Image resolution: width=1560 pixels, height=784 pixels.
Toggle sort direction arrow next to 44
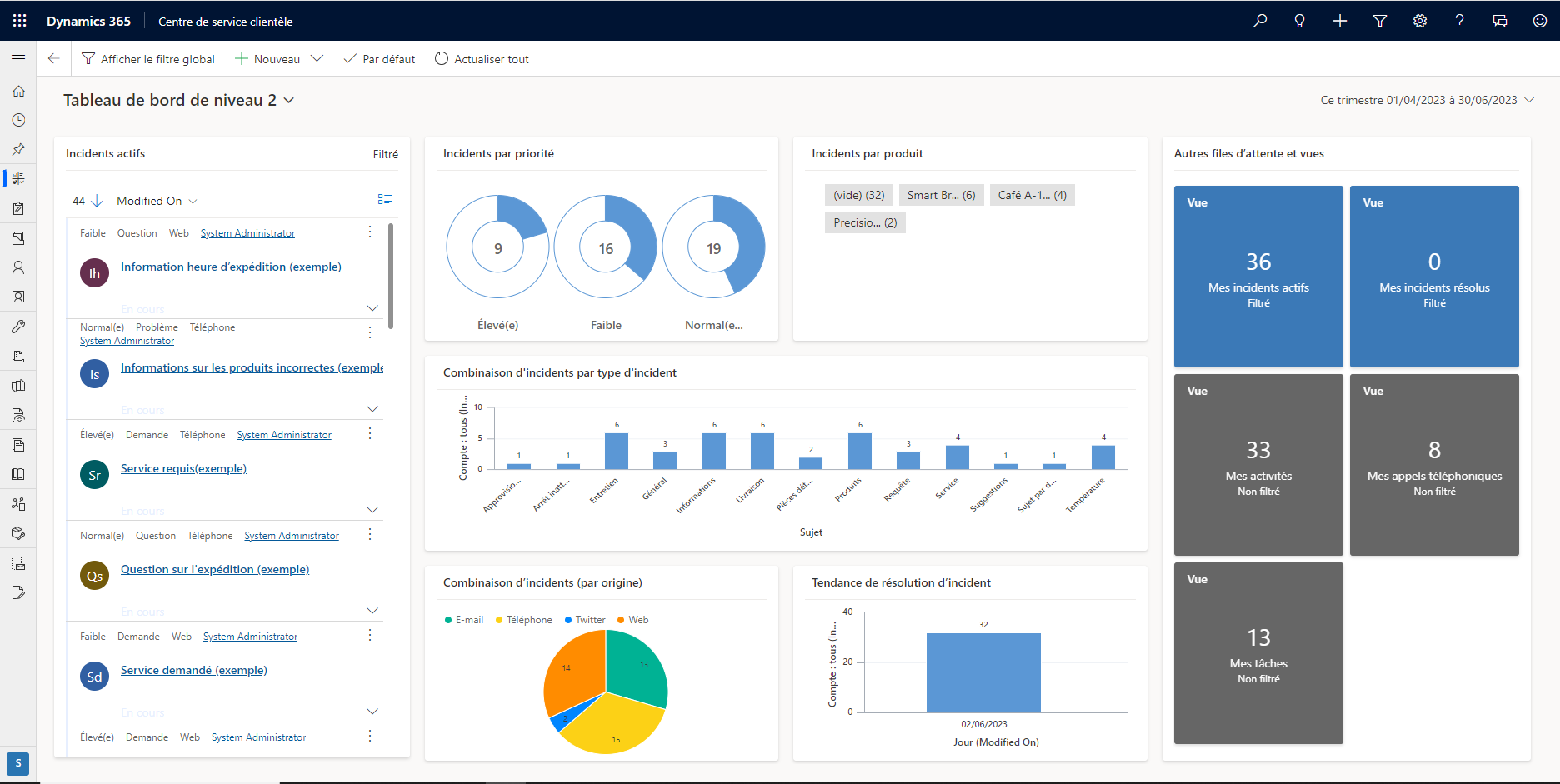(97, 201)
